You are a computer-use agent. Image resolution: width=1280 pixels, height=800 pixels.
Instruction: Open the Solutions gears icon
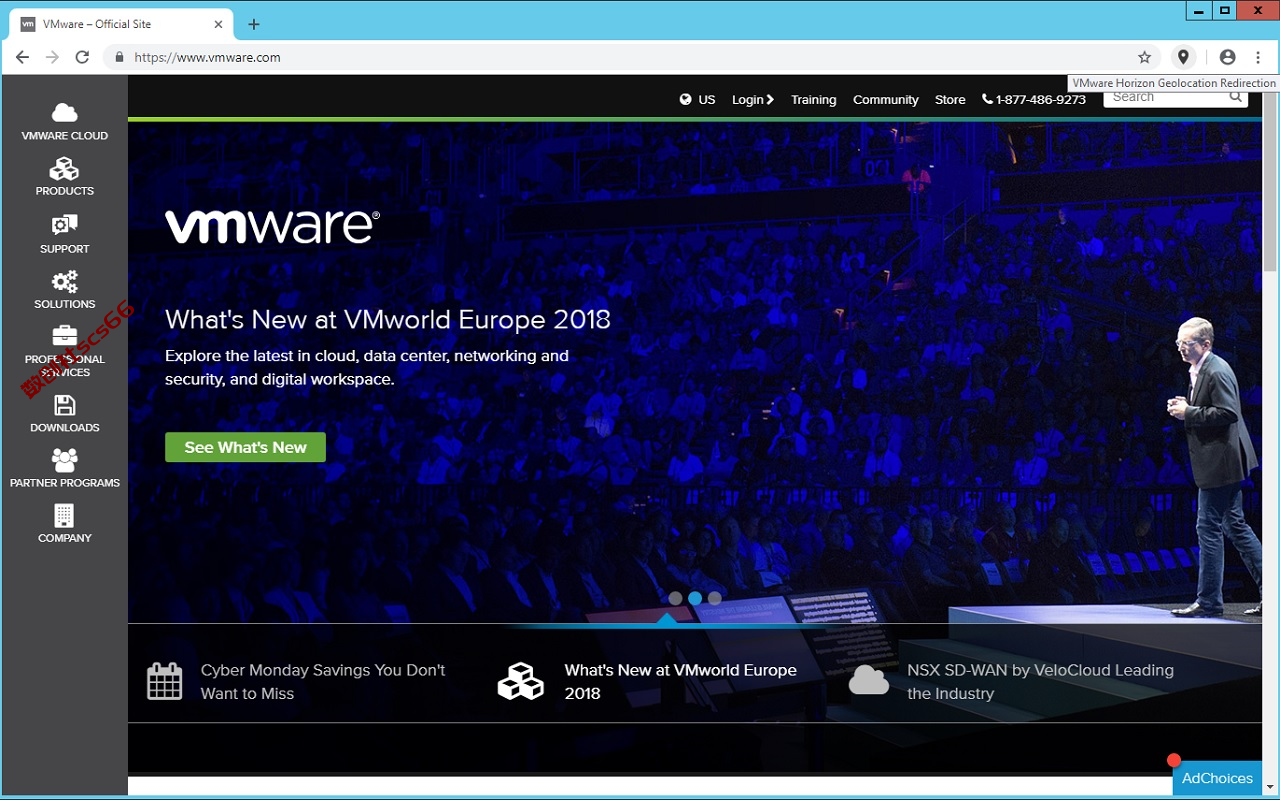click(x=64, y=281)
